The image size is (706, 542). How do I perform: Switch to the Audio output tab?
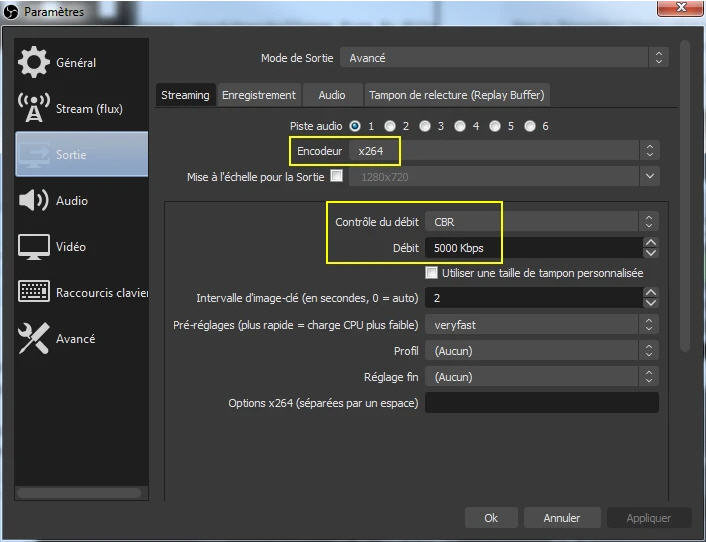332,95
